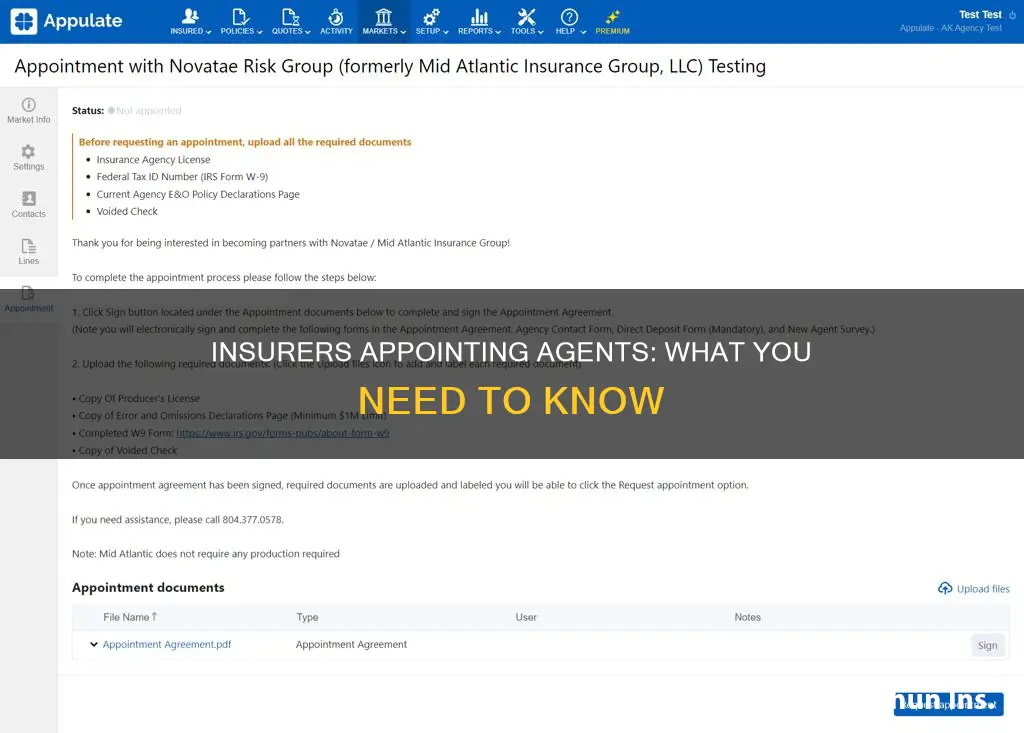The width and height of the screenshot is (1024, 733).
Task: Click the User column header
Action: (x=526, y=617)
